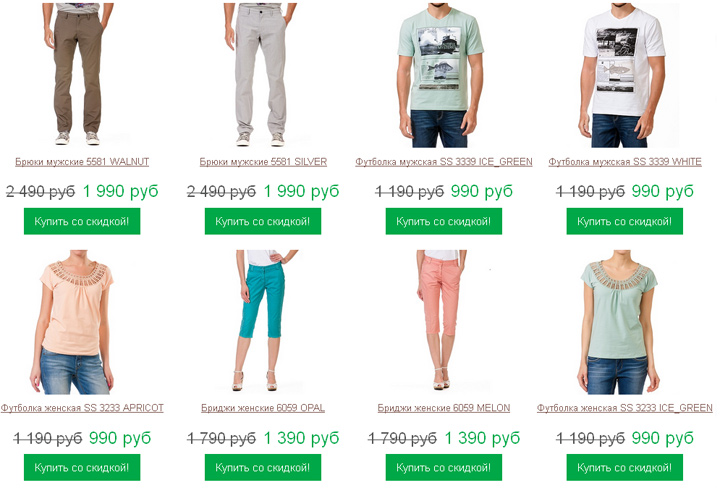The width and height of the screenshot is (720, 488).
Task: Follow 'Футболка женская SS 3233 APRICOT' link
Action: 82,408
